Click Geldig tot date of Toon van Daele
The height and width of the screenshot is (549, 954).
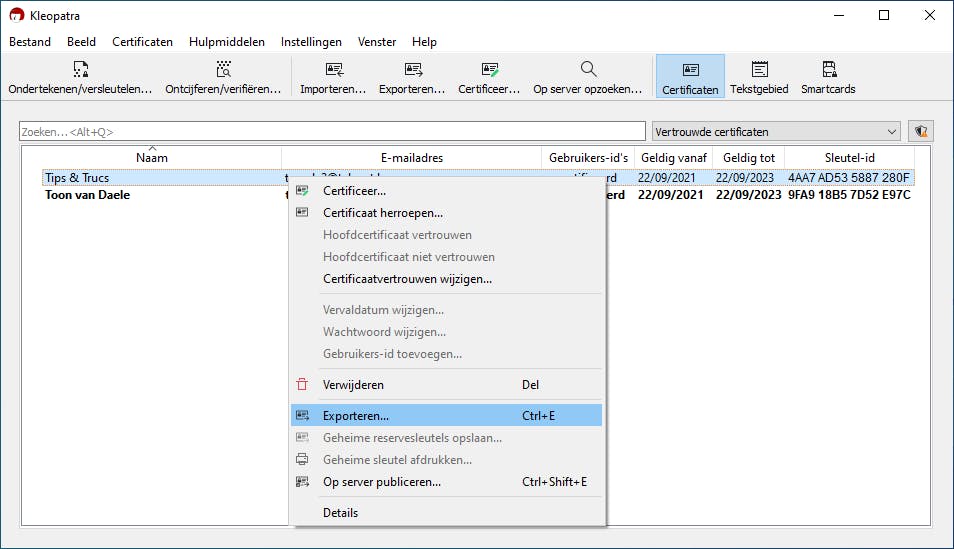(748, 195)
